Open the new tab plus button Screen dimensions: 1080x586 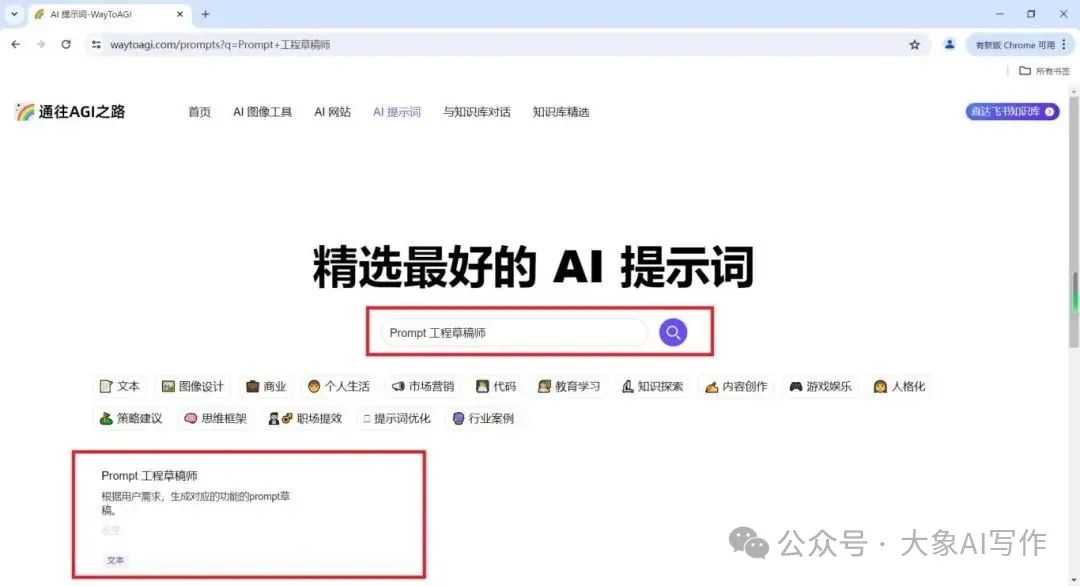pyautogui.click(x=205, y=14)
